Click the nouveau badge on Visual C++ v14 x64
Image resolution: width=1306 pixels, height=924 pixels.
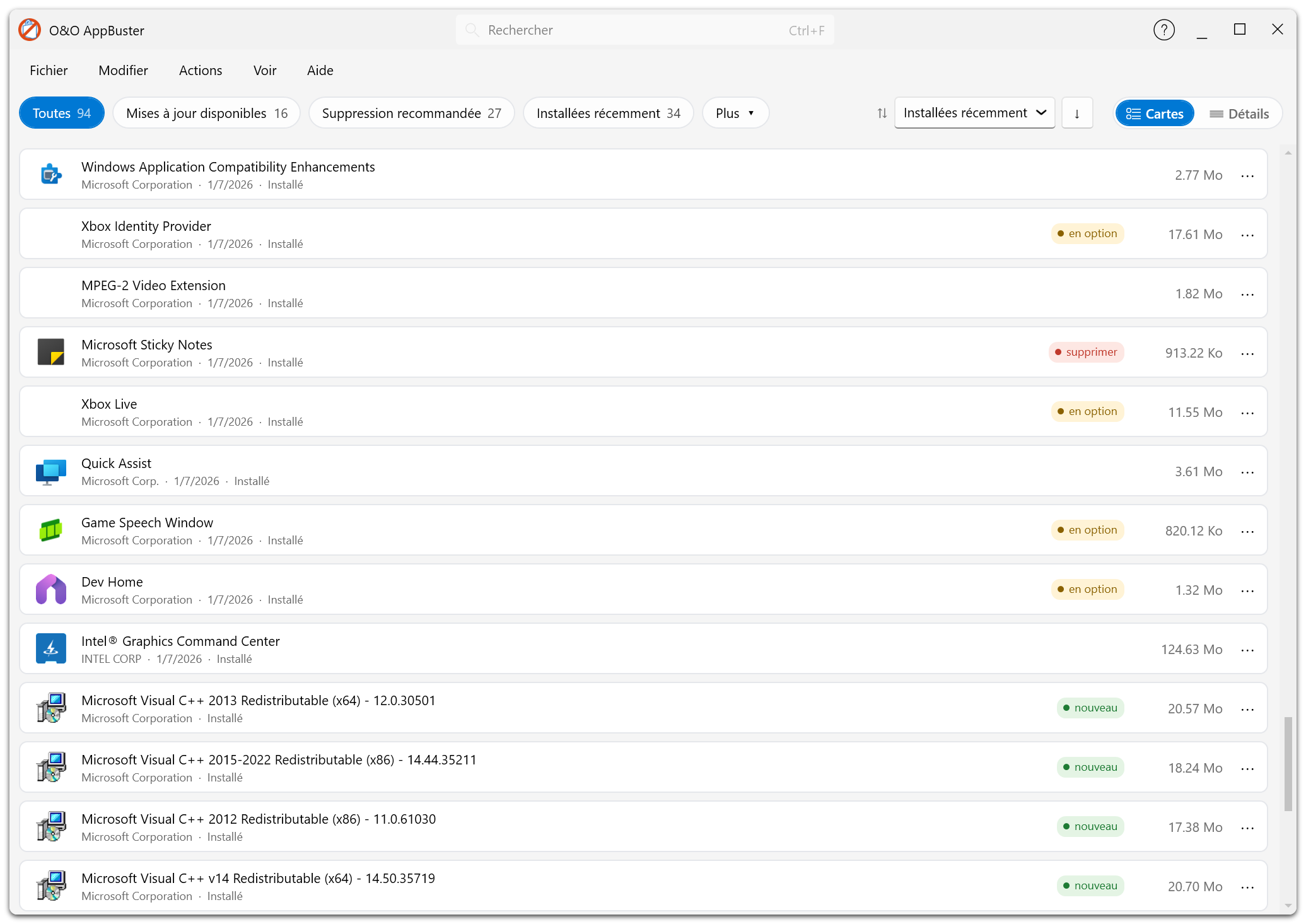tap(1090, 886)
